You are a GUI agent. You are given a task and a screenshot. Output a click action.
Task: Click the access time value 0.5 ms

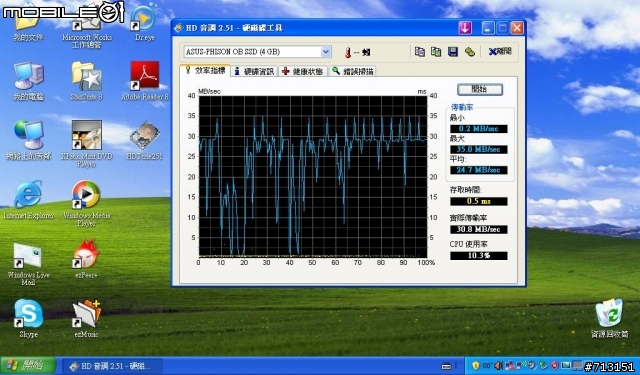pos(479,201)
